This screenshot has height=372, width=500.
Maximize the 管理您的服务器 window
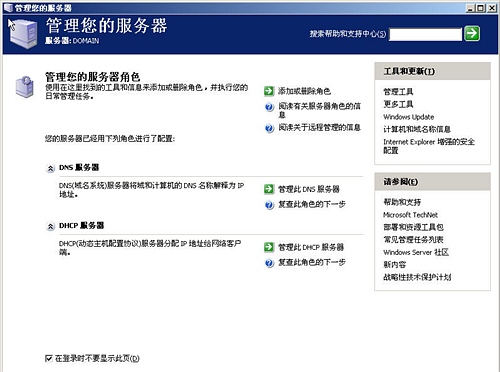[x=481, y=8]
